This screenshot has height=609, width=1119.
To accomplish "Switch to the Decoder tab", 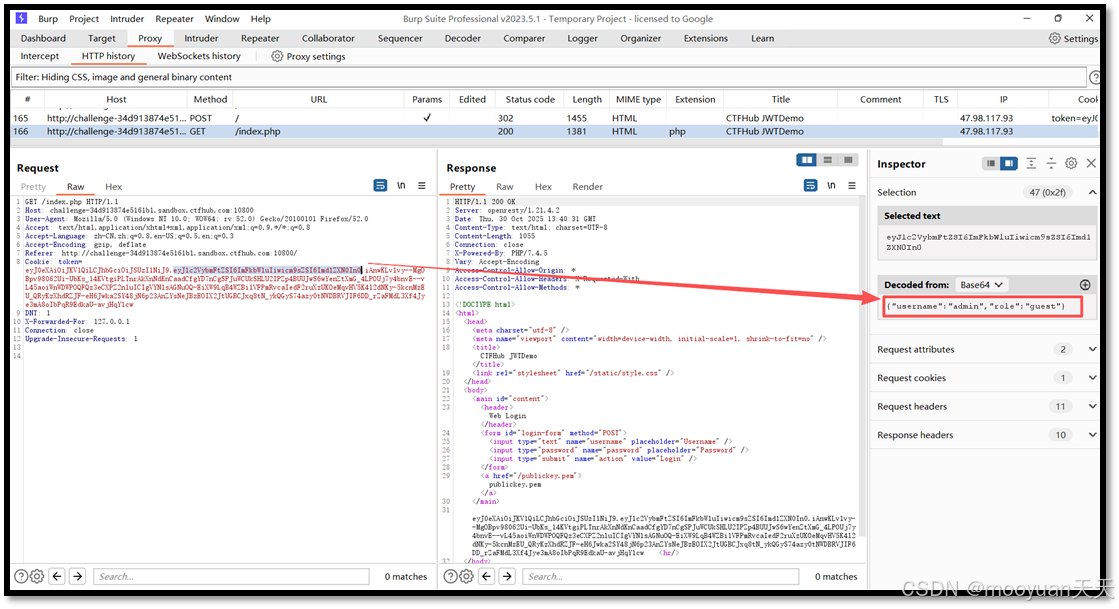I will point(462,39).
